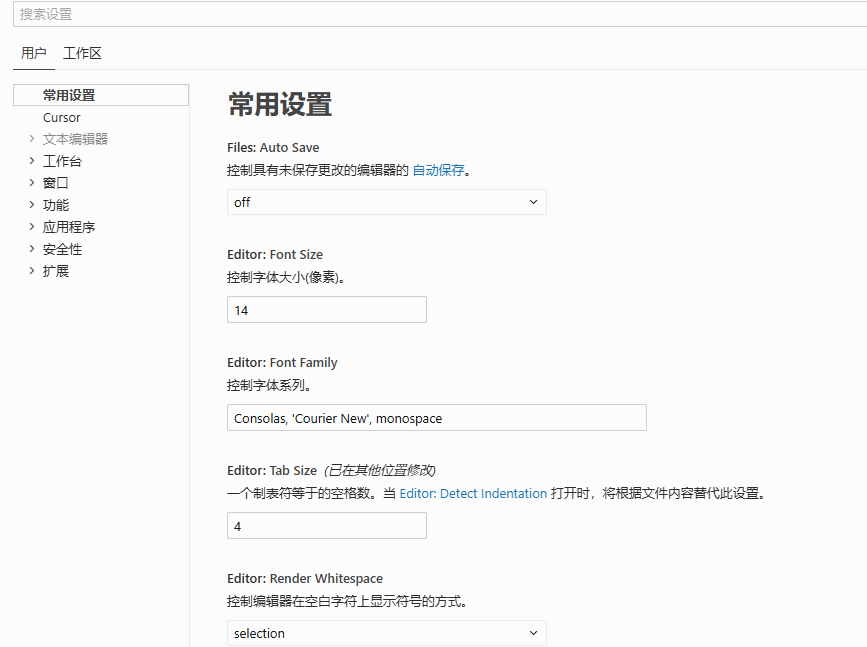Expand the 工作台 chevron
Viewport: 867px width, 647px height.
click(32, 161)
